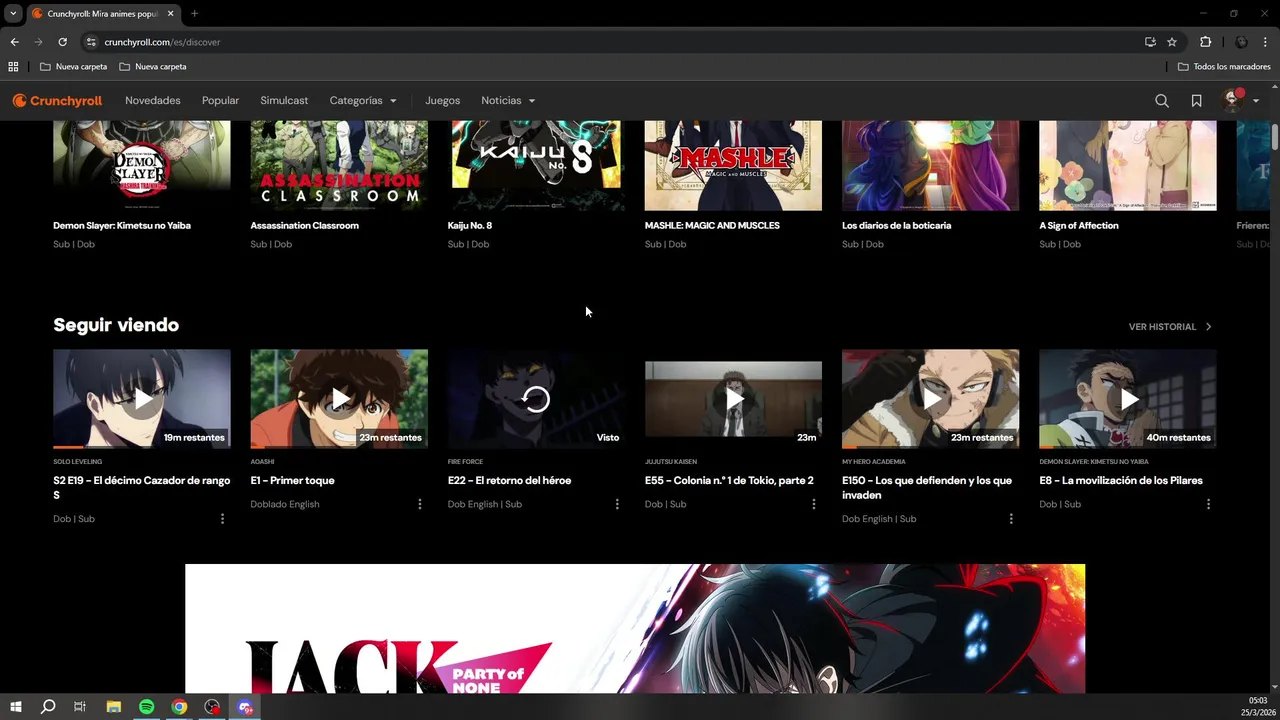Open the Novedades menu item
The width and height of the screenshot is (1280, 720).
coord(153,100)
